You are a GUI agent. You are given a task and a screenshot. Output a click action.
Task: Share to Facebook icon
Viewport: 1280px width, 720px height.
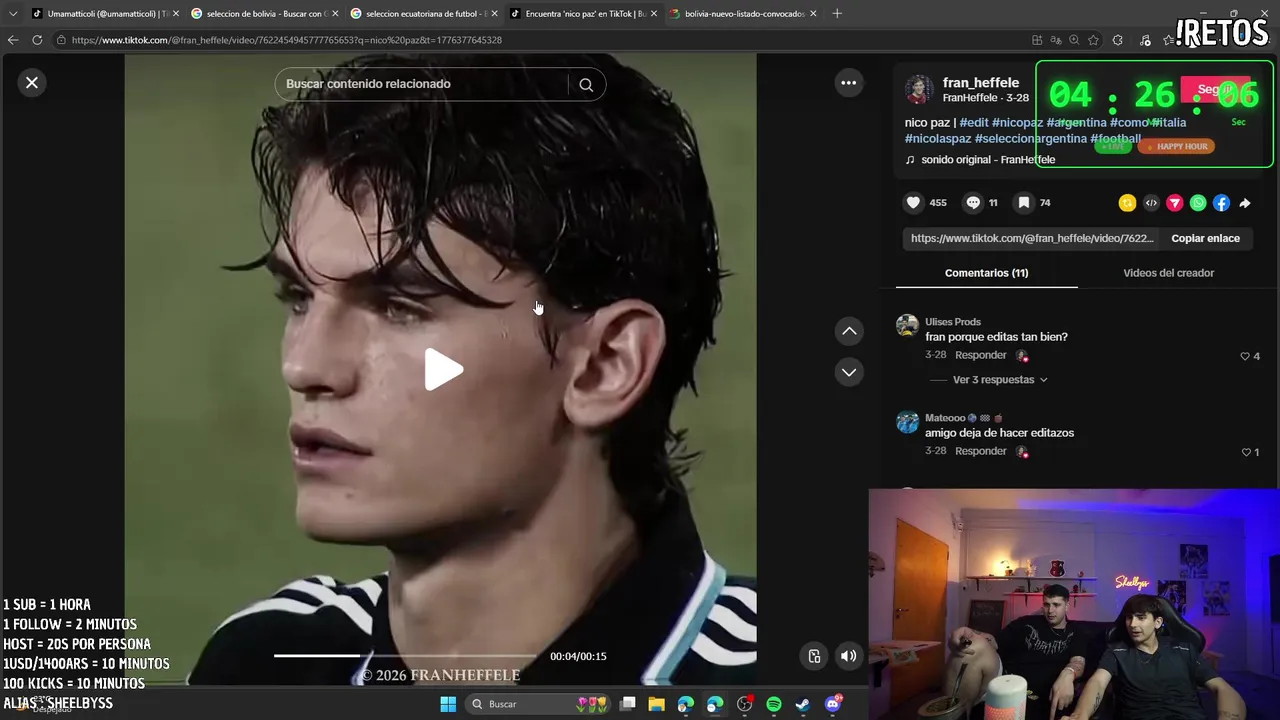pyautogui.click(x=1221, y=203)
